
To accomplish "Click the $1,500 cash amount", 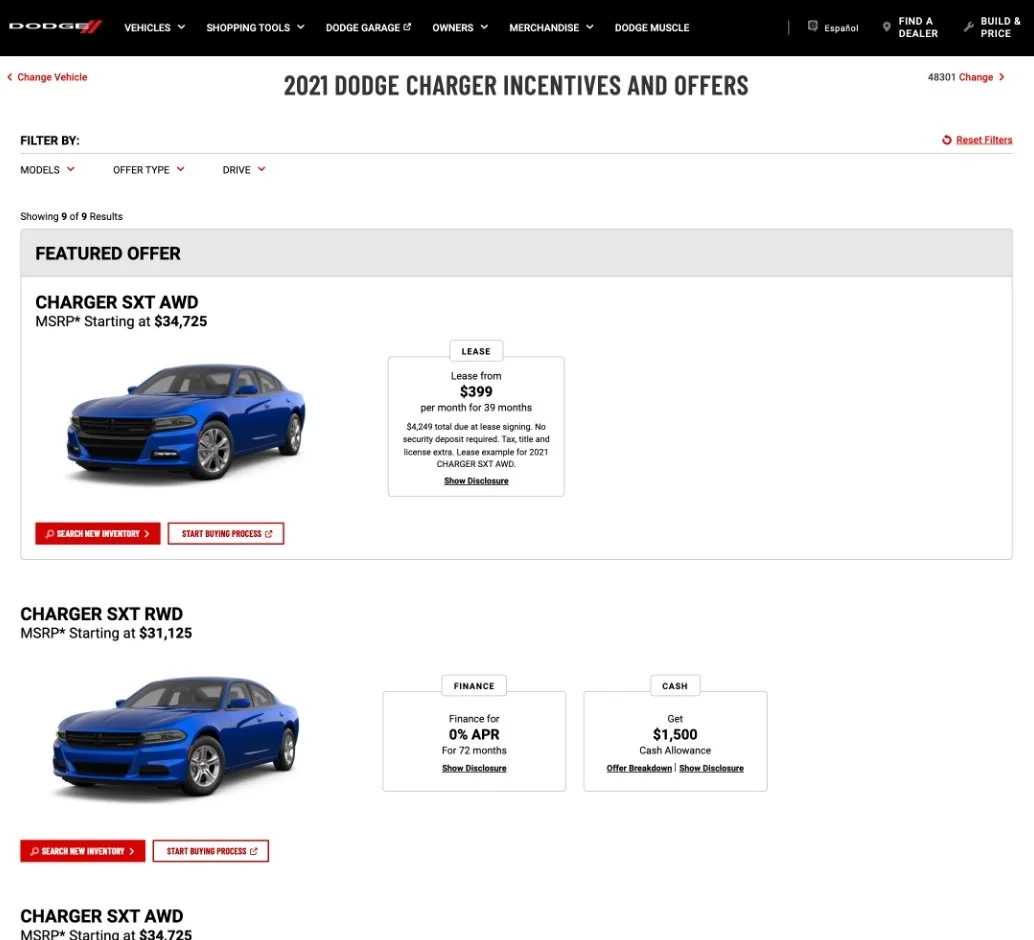I will [675, 735].
